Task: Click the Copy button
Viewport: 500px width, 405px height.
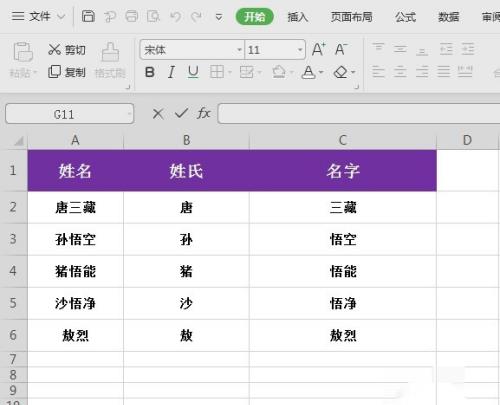Action: tap(67, 72)
